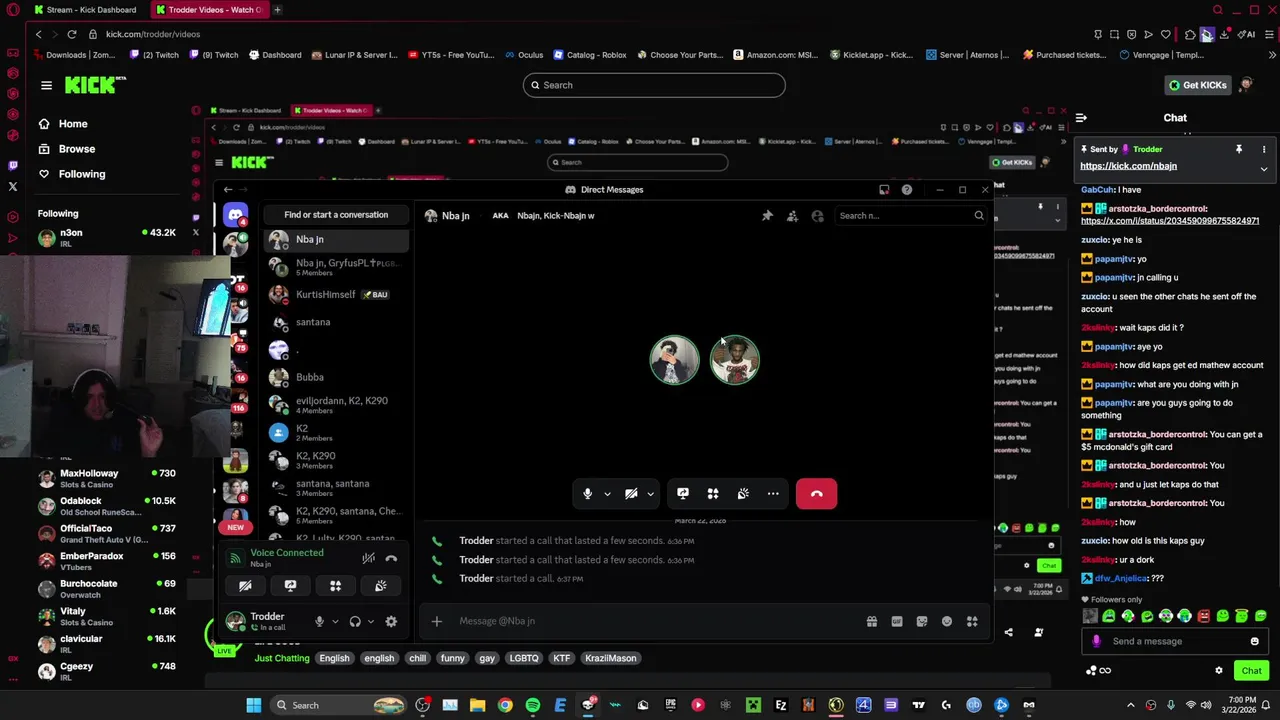Switch to Trodder Videos browser tab

[210, 10]
